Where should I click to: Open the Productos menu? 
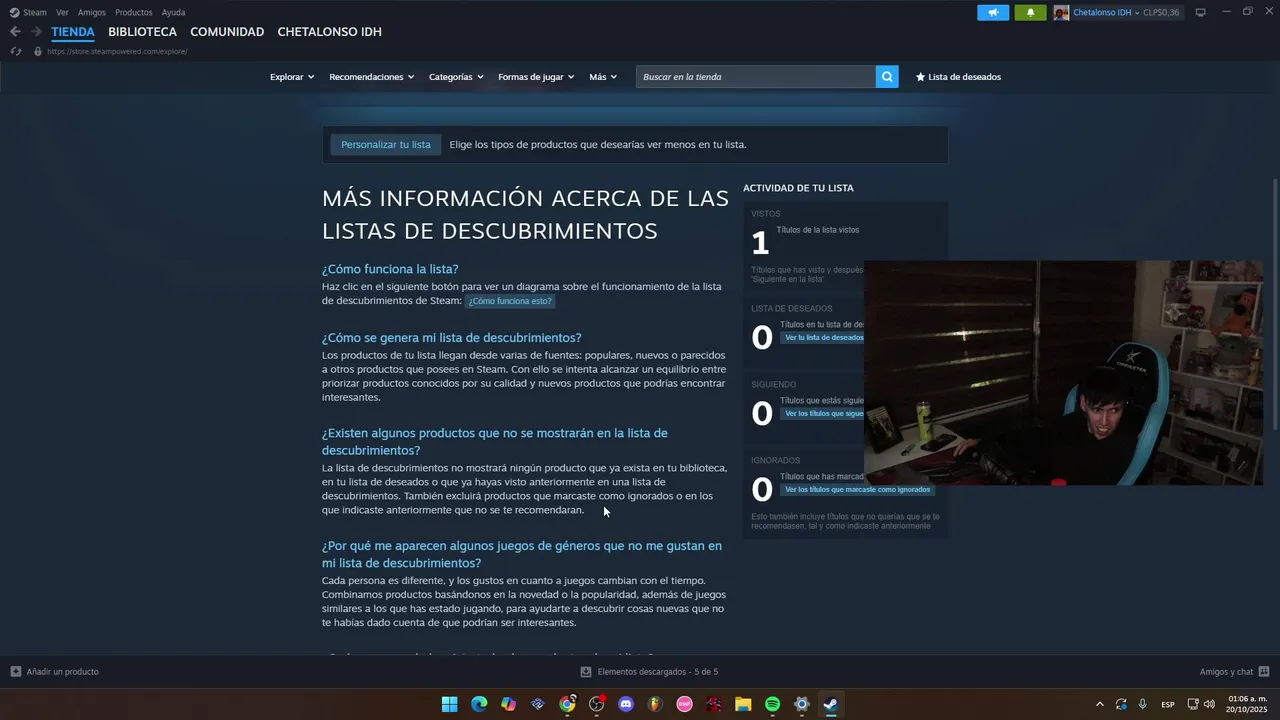click(x=134, y=12)
